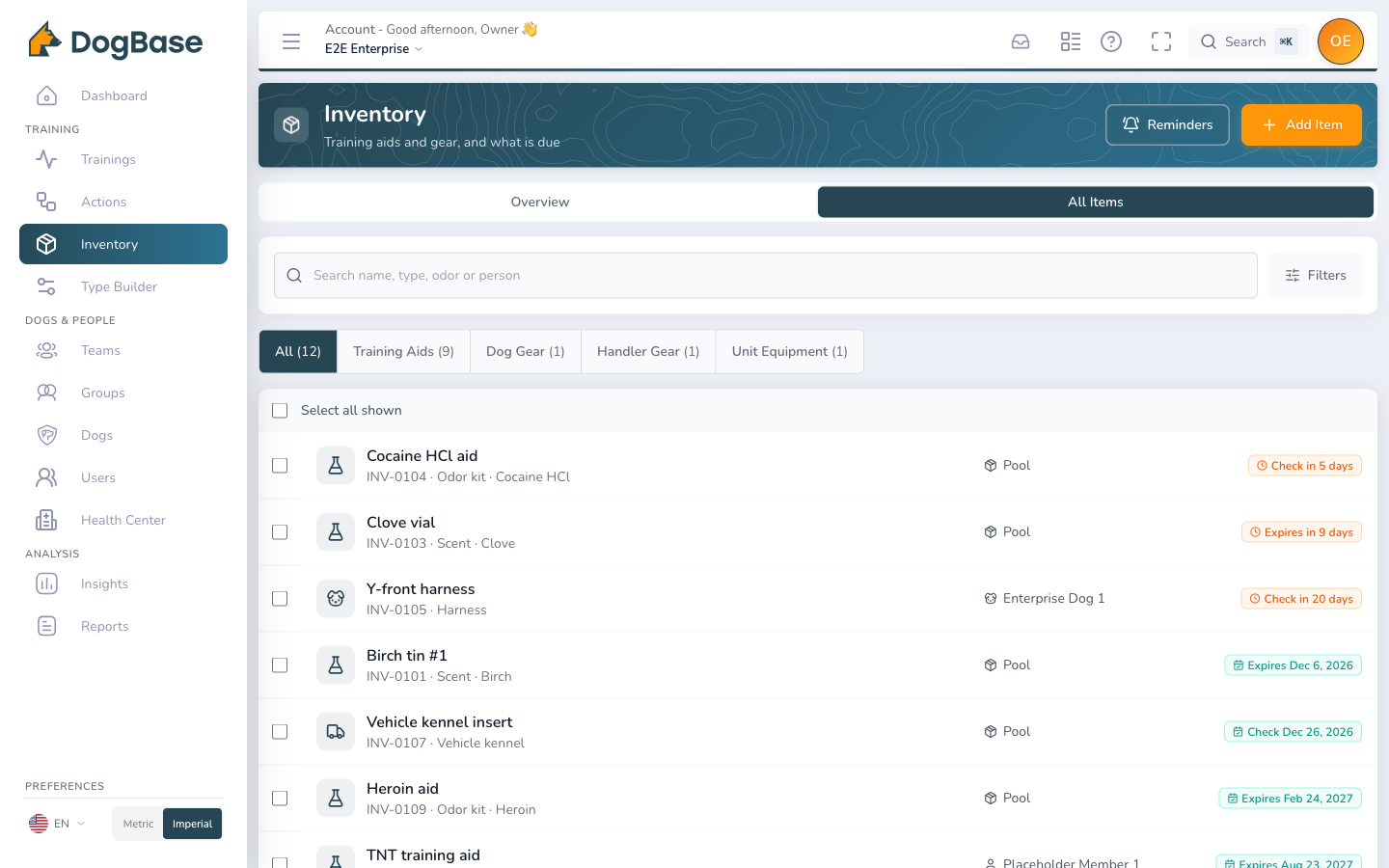1389x868 pixels.
Task: Focus the inventory search name field
Action: point(766,276)
